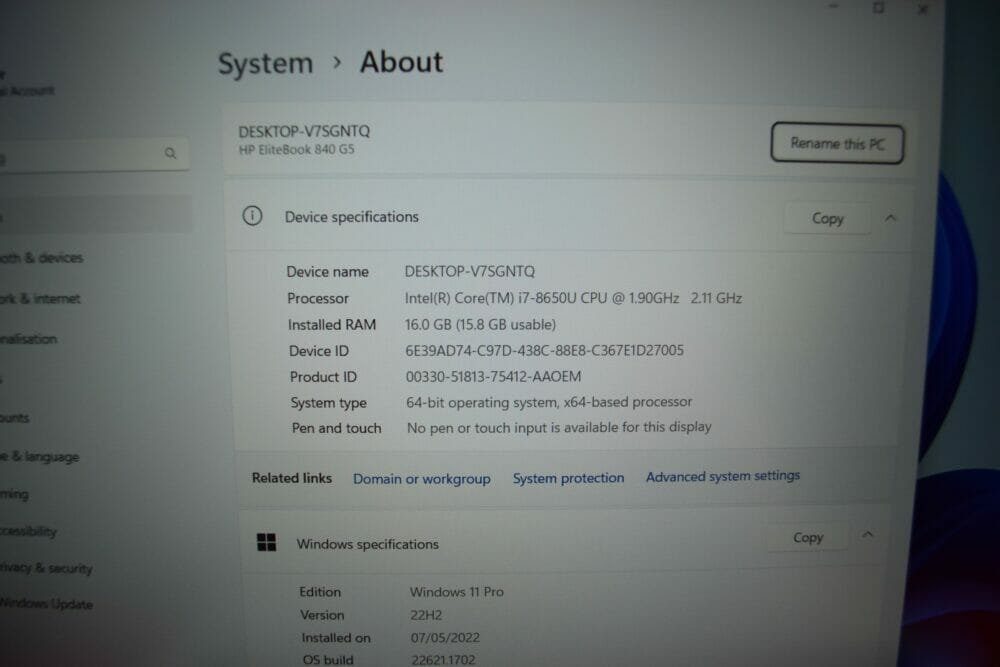Select the Device name value DESKTOP-V7SGNTQ
Viewport: 1000px width, 667px height.
(x=469, y=272)
